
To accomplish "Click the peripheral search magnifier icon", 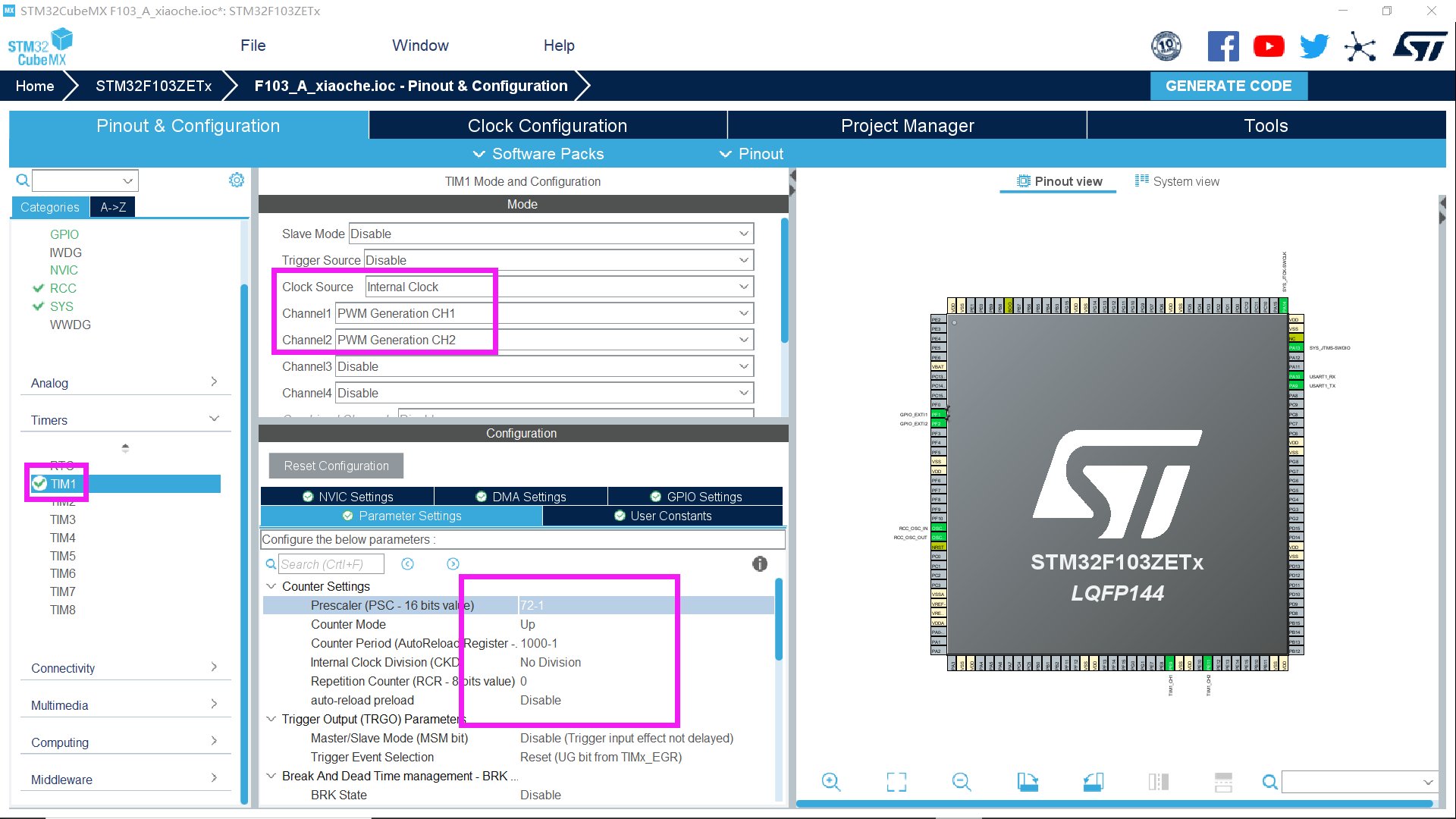I will pyautogui.click(x=23, y=180).
